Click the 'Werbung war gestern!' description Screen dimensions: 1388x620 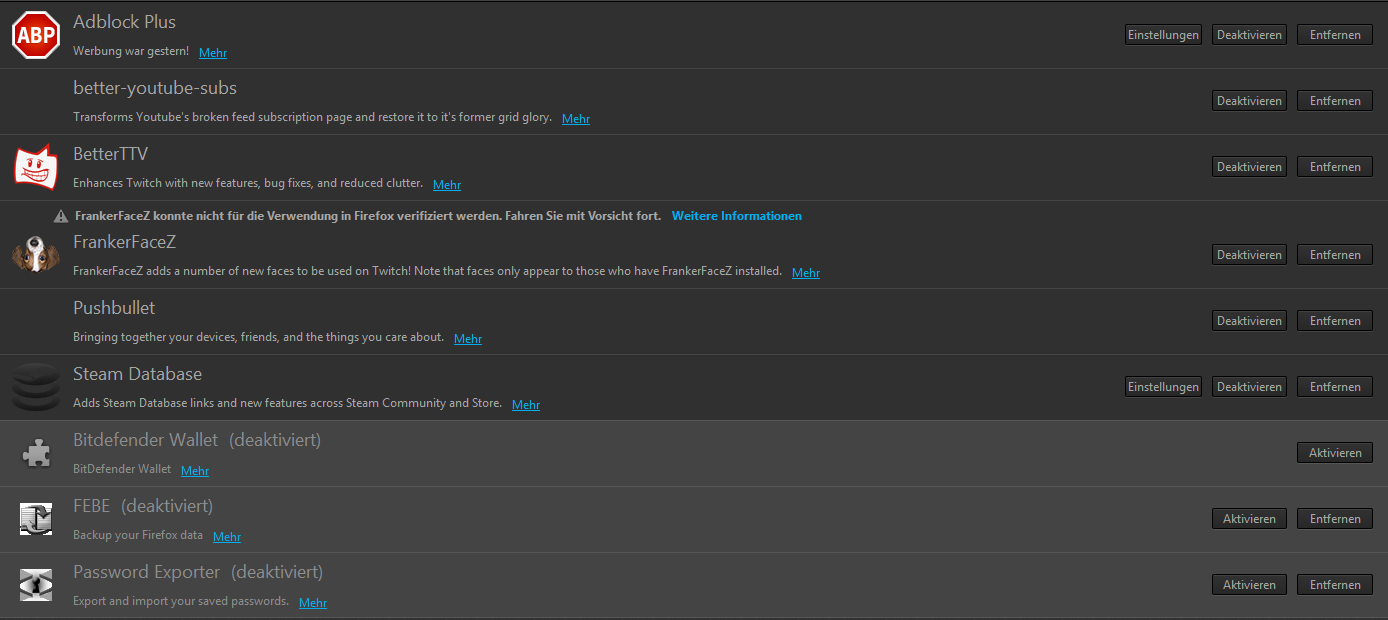pyautogui.click(x=131, y=50)
